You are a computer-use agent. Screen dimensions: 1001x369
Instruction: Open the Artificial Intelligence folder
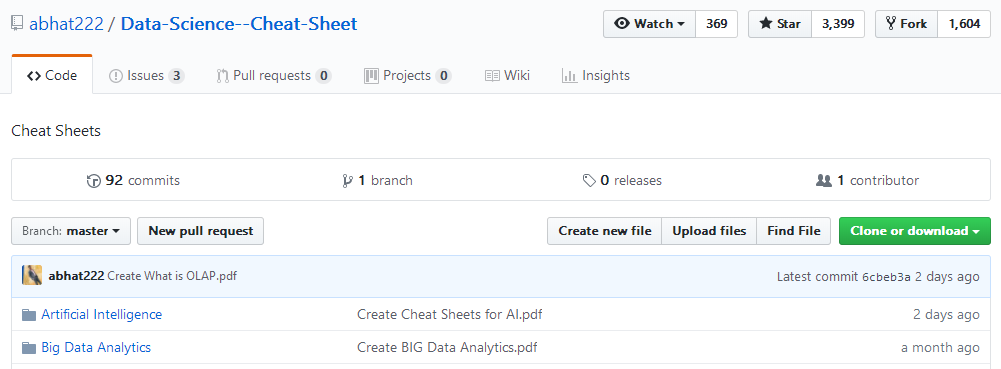(x=102, y=314)
